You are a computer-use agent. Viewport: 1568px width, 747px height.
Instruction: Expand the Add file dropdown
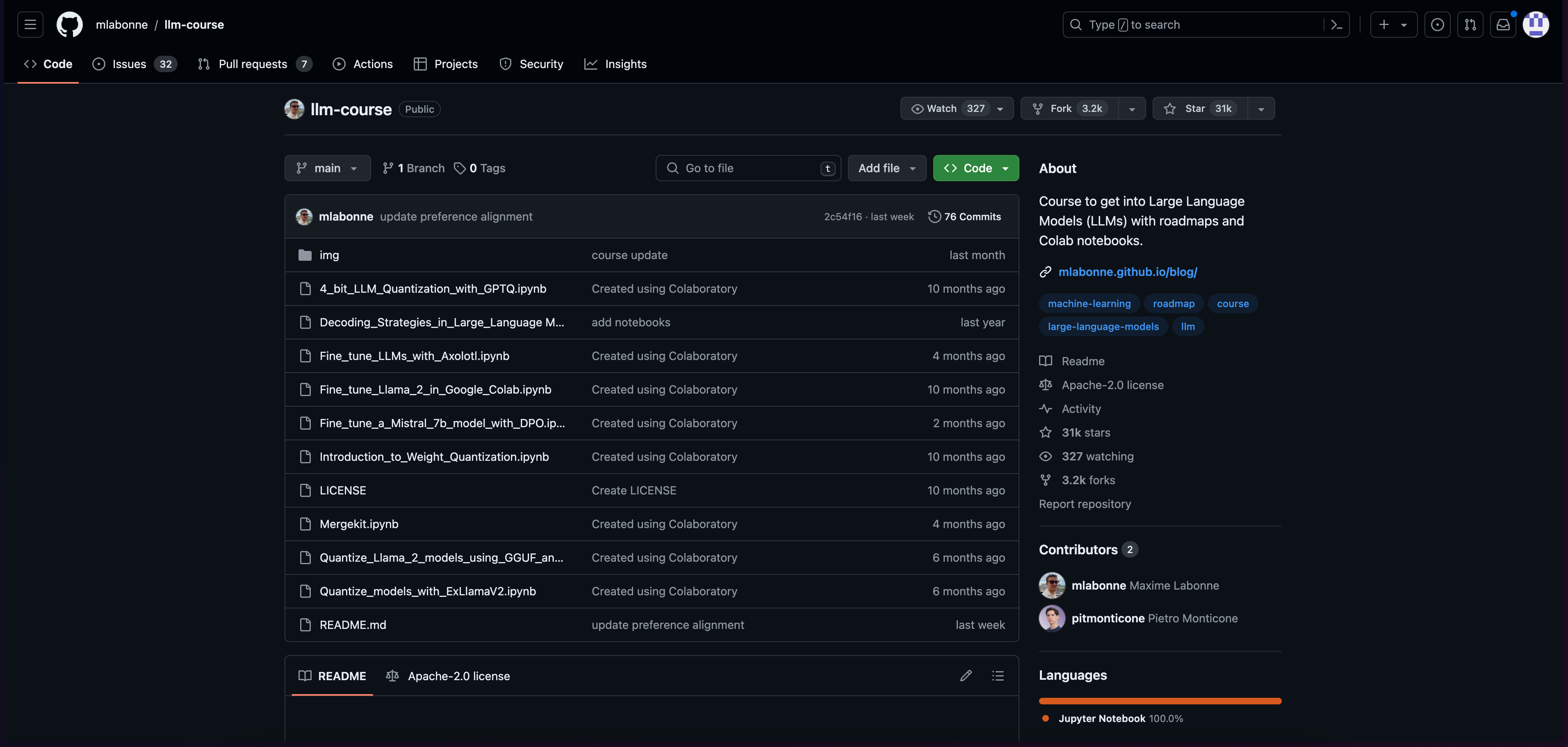click(887, 168)
